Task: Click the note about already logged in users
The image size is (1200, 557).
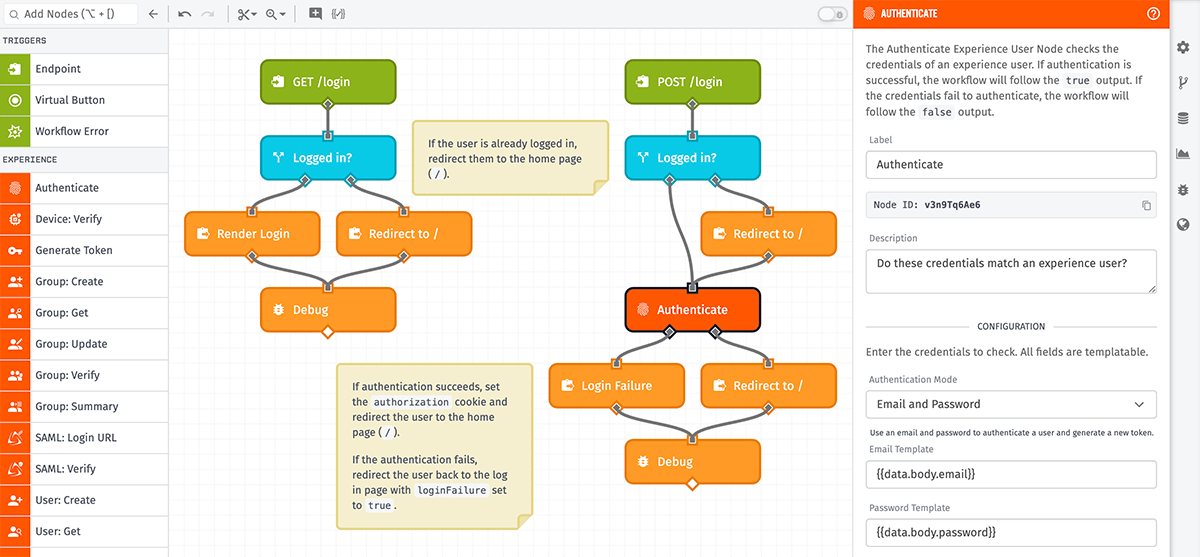Action: [x=510, y=158]
